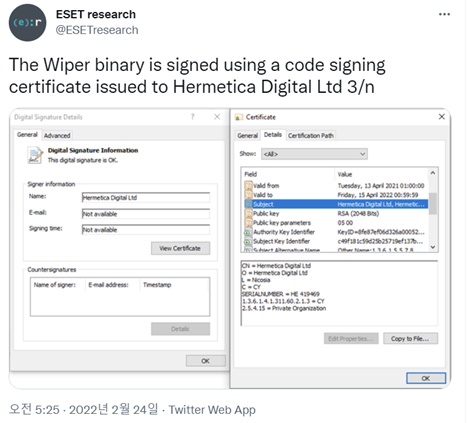
Task: Open the tweet's three-dot more menu
Action: [x=444, y=14]
